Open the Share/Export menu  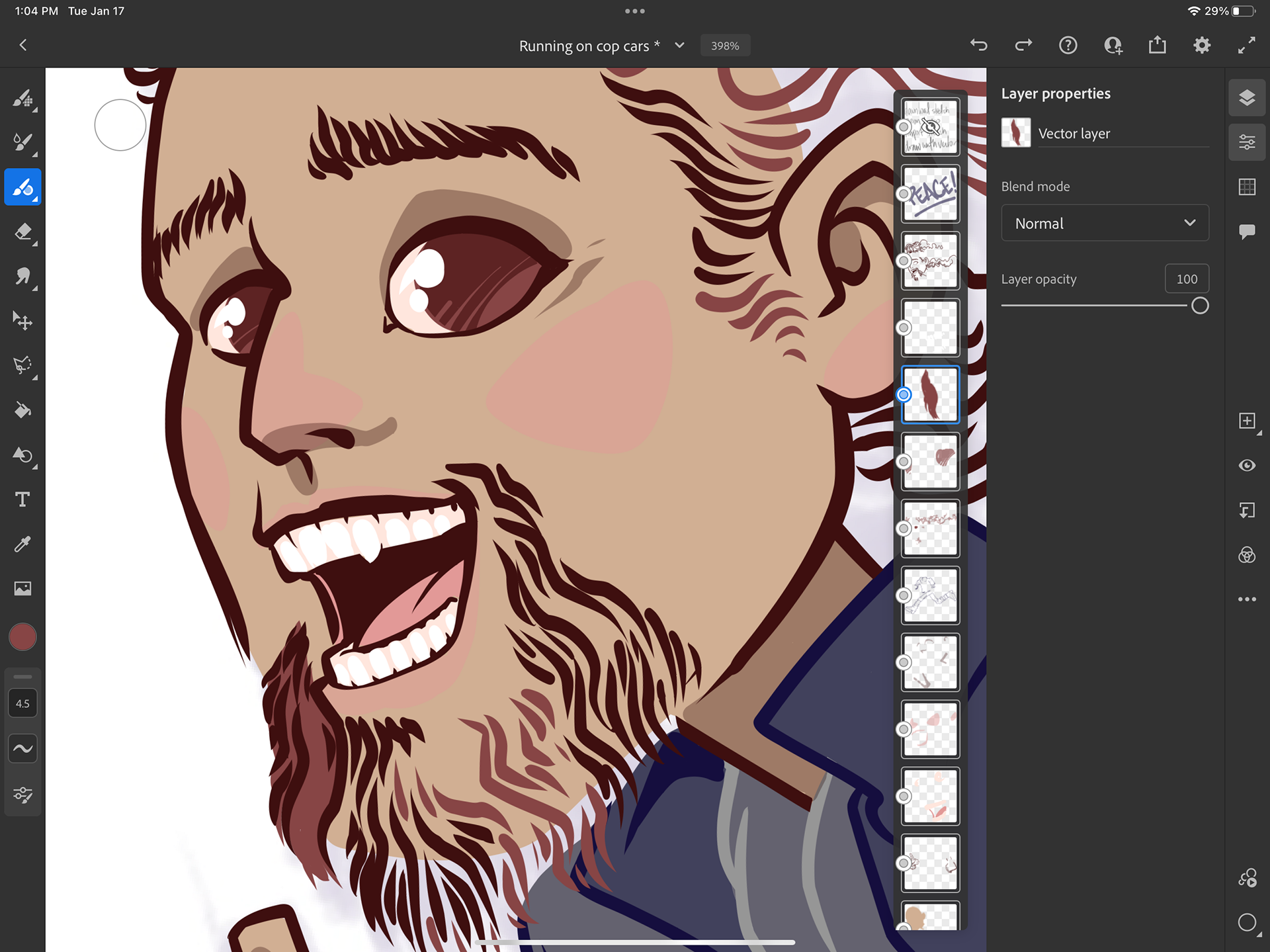click(1158, 45)
